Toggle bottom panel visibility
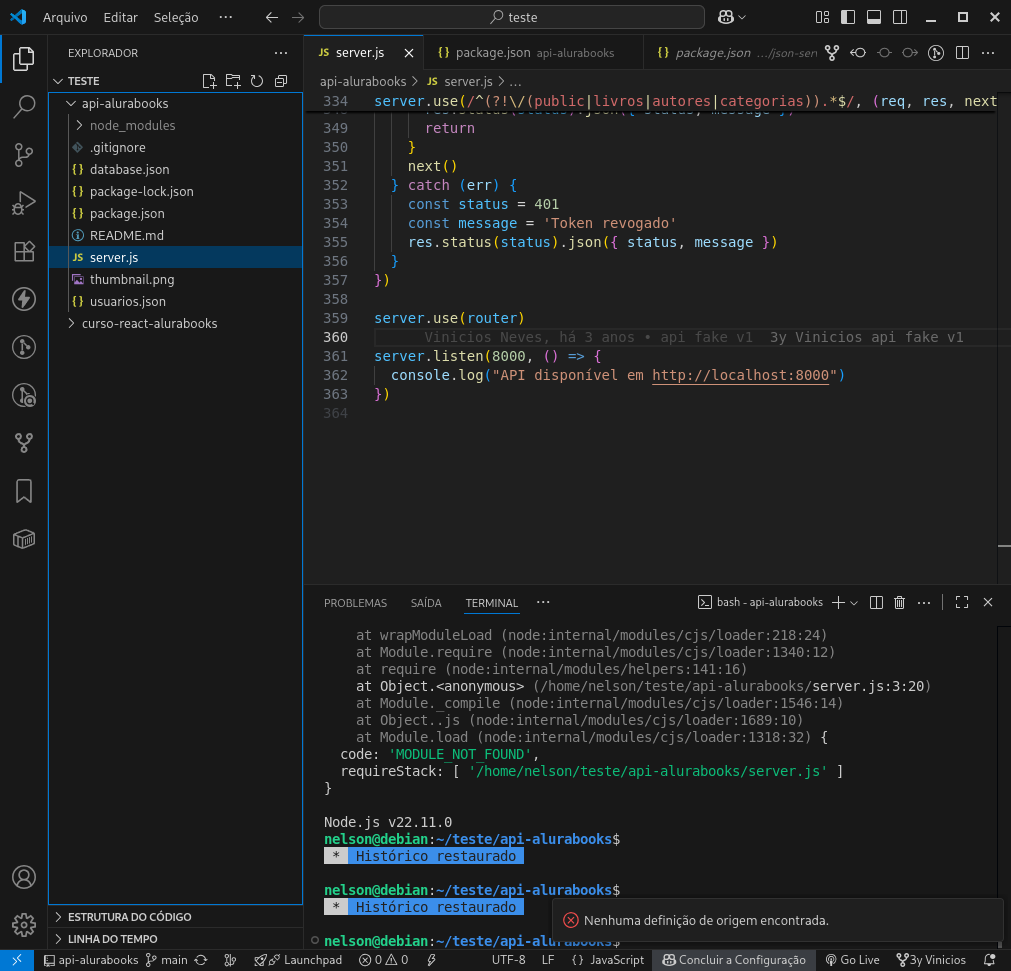Screen dimensions: 1011x971 tap(874, 17)
